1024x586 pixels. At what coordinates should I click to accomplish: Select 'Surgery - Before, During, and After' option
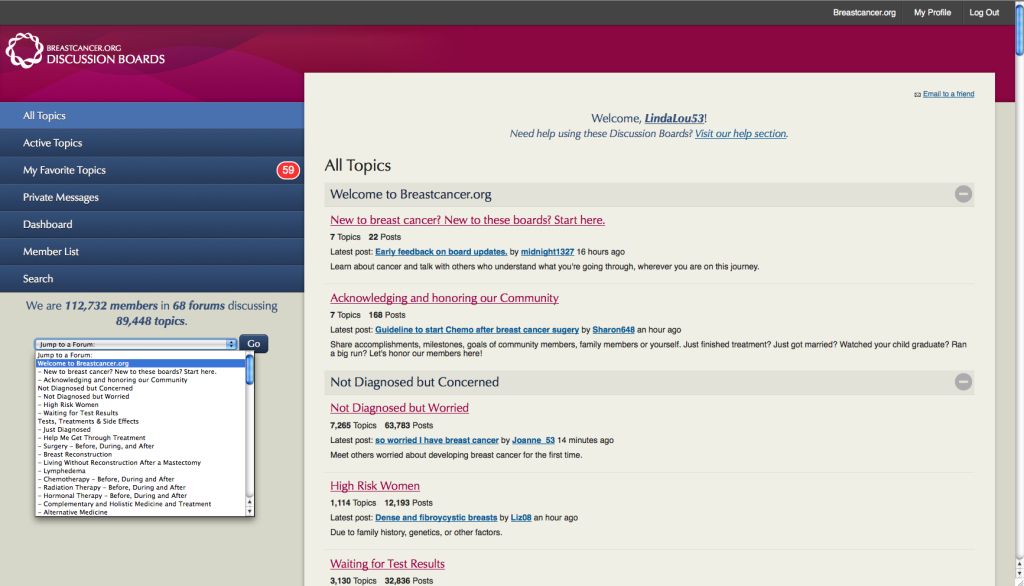140,446
